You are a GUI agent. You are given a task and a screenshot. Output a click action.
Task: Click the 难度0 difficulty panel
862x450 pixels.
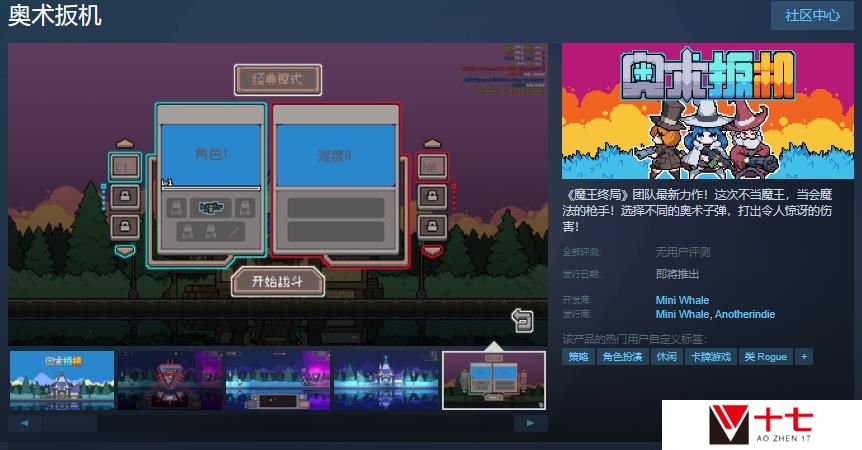[335, 155]
